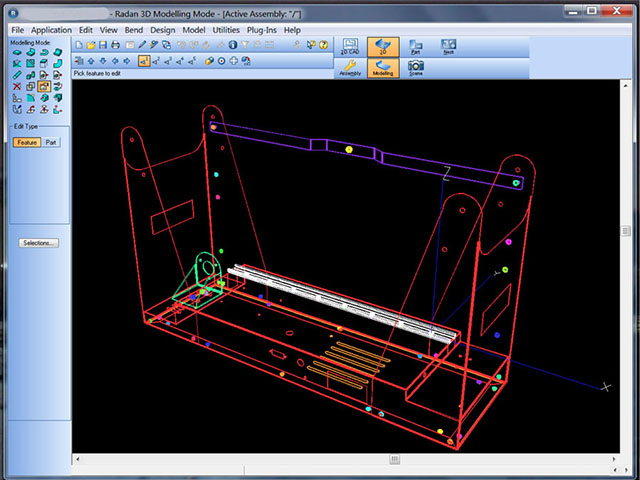This screenshot has width=640, height=480.
Task: Select the teal L-shaped elbow tool
Action: pos(58,64)
